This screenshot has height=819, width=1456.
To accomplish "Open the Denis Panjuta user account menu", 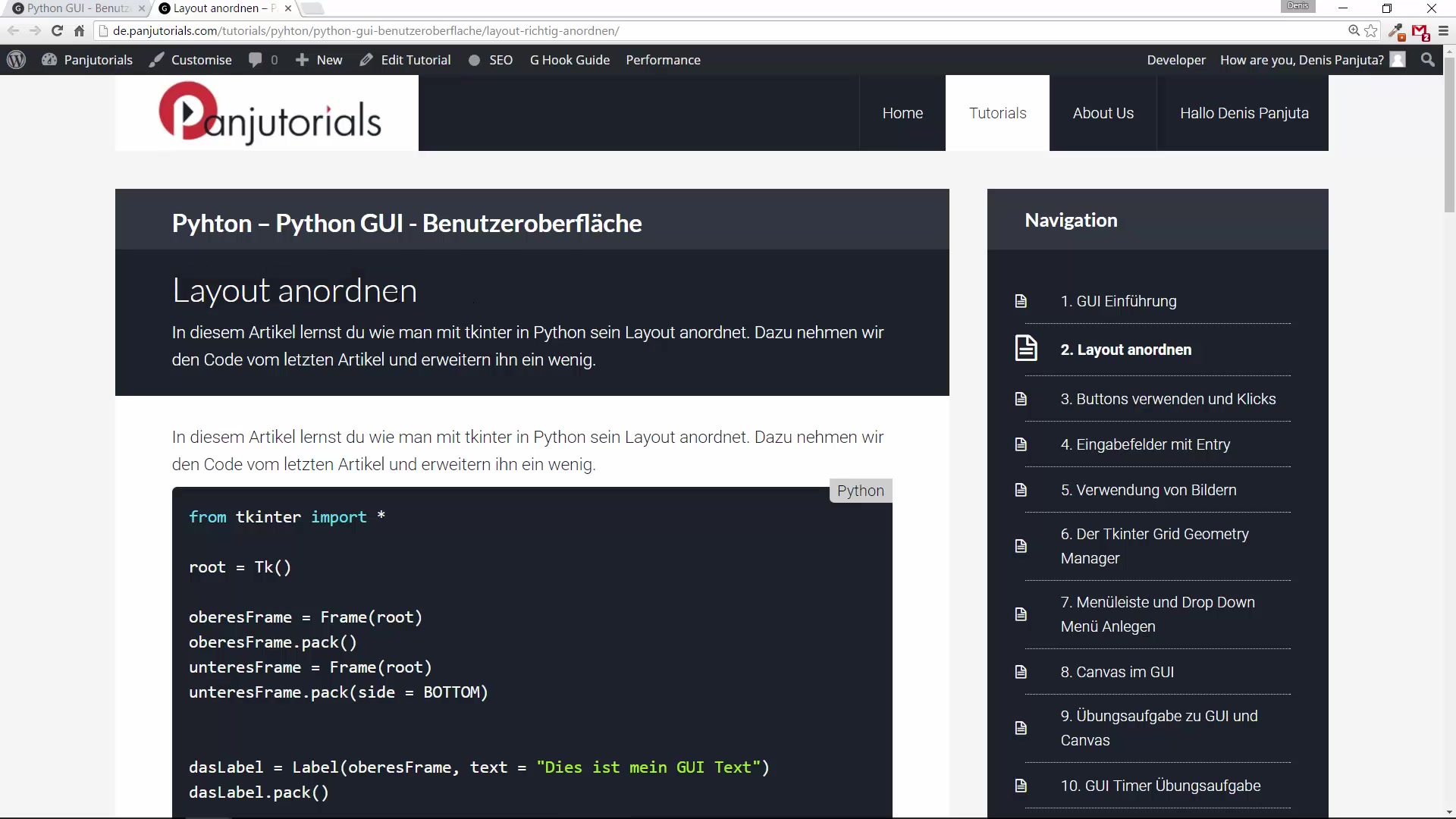I will pyautogui.click(x=1312, y=60).
